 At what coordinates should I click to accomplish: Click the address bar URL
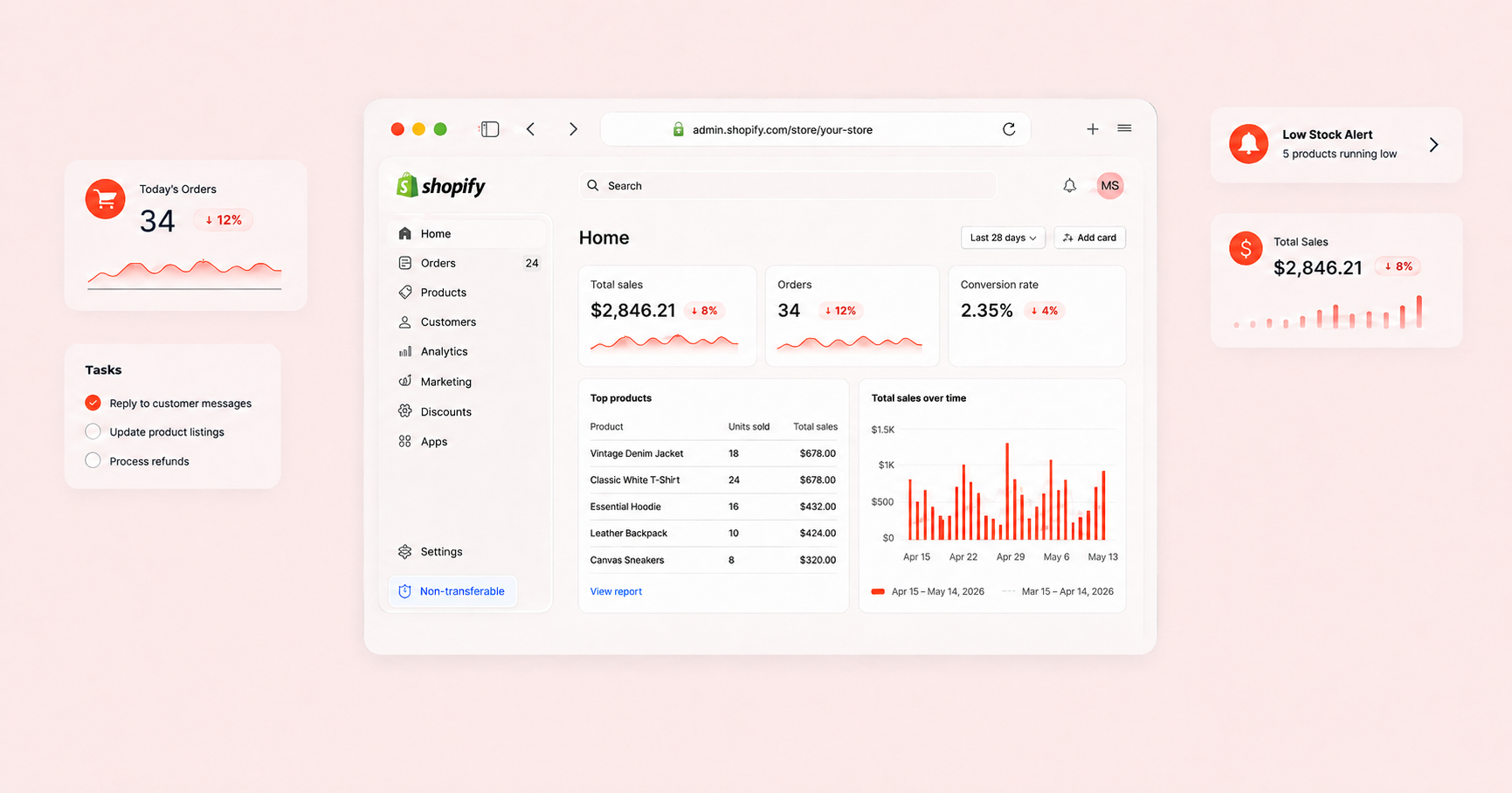pos(783,129)
